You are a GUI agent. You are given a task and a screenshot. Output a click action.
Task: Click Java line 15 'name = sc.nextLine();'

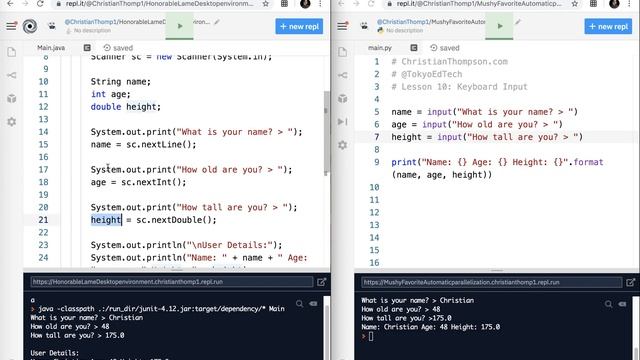point(143,144)
